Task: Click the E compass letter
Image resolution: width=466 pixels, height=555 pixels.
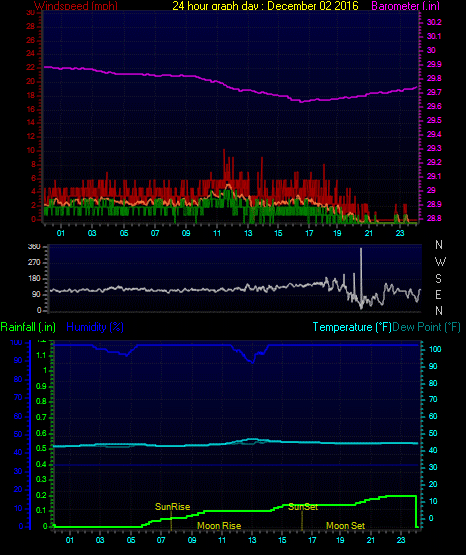Action: click(x=438, y=294)
